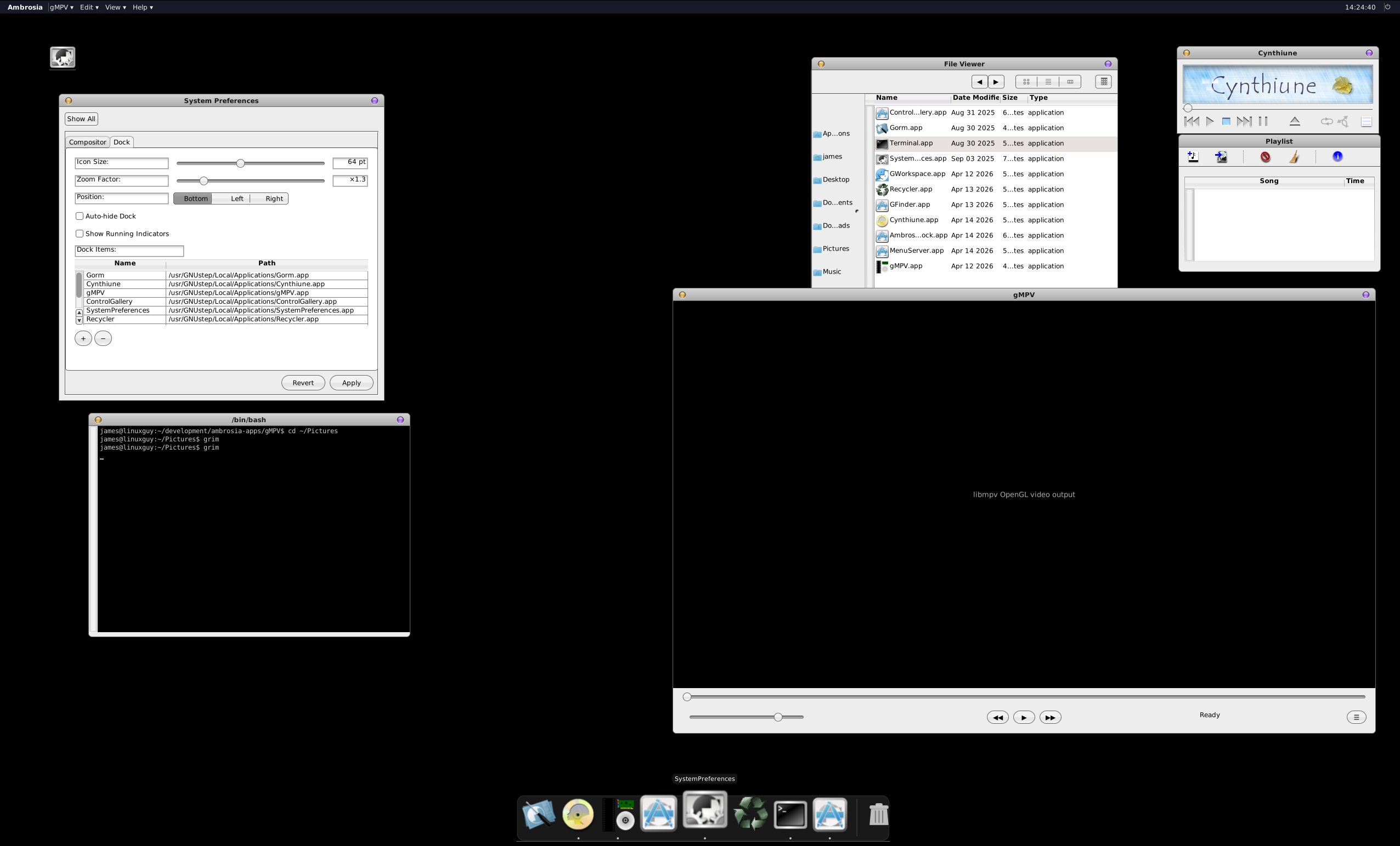Screen dimensions: 1400x846
Task: Open the Recycler icon in the dock
Action: pyautogui.click(x=750, y=814)
